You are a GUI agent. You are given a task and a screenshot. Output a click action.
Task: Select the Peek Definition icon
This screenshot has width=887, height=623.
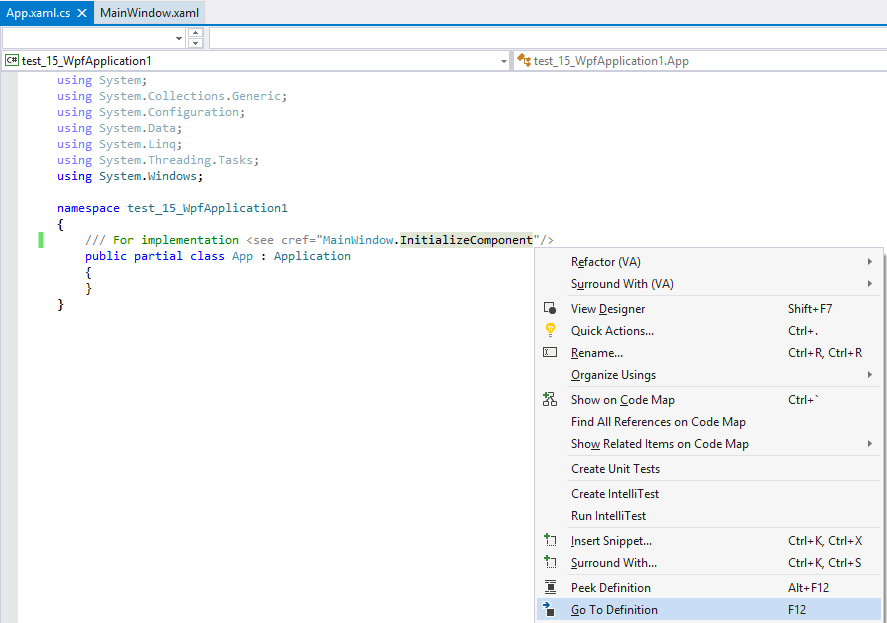click(x=551, y=587)
